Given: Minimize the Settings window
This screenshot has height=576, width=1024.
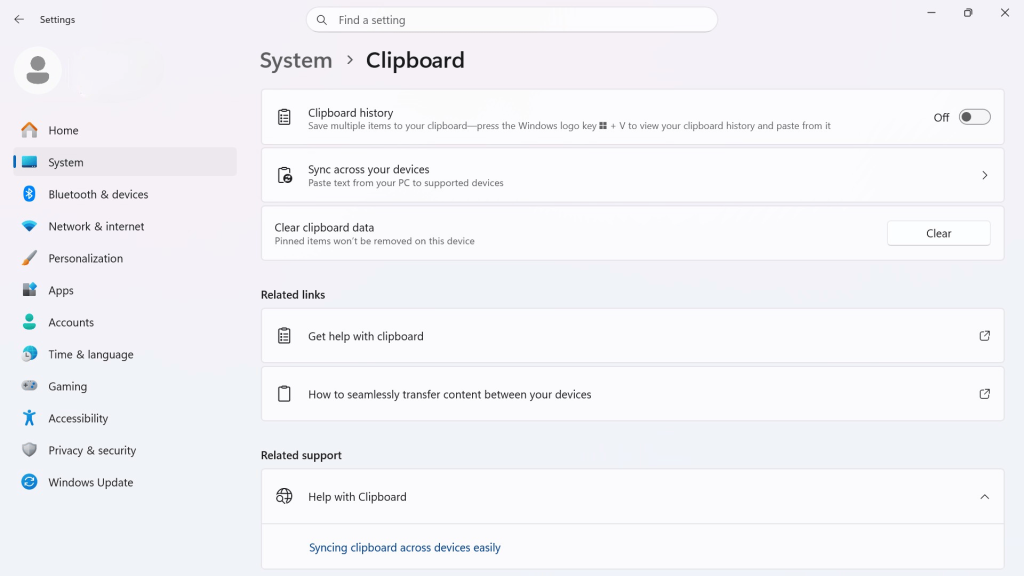Looking at the screenshot, I should tap(931, 13).
